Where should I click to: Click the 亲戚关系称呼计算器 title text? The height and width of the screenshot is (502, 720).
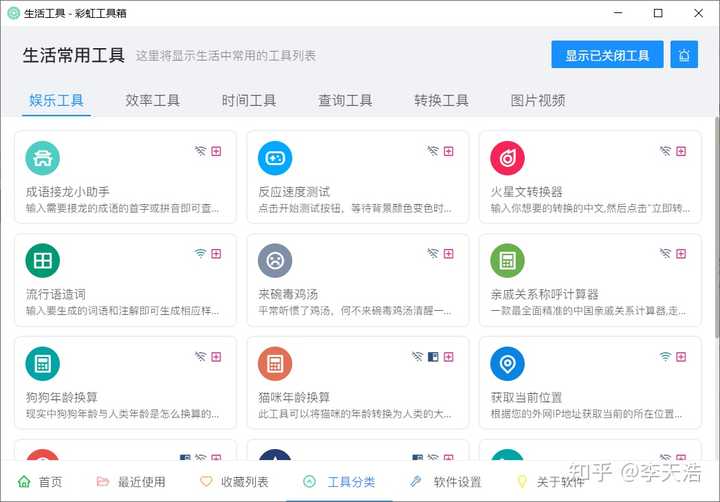click(545, 294)
